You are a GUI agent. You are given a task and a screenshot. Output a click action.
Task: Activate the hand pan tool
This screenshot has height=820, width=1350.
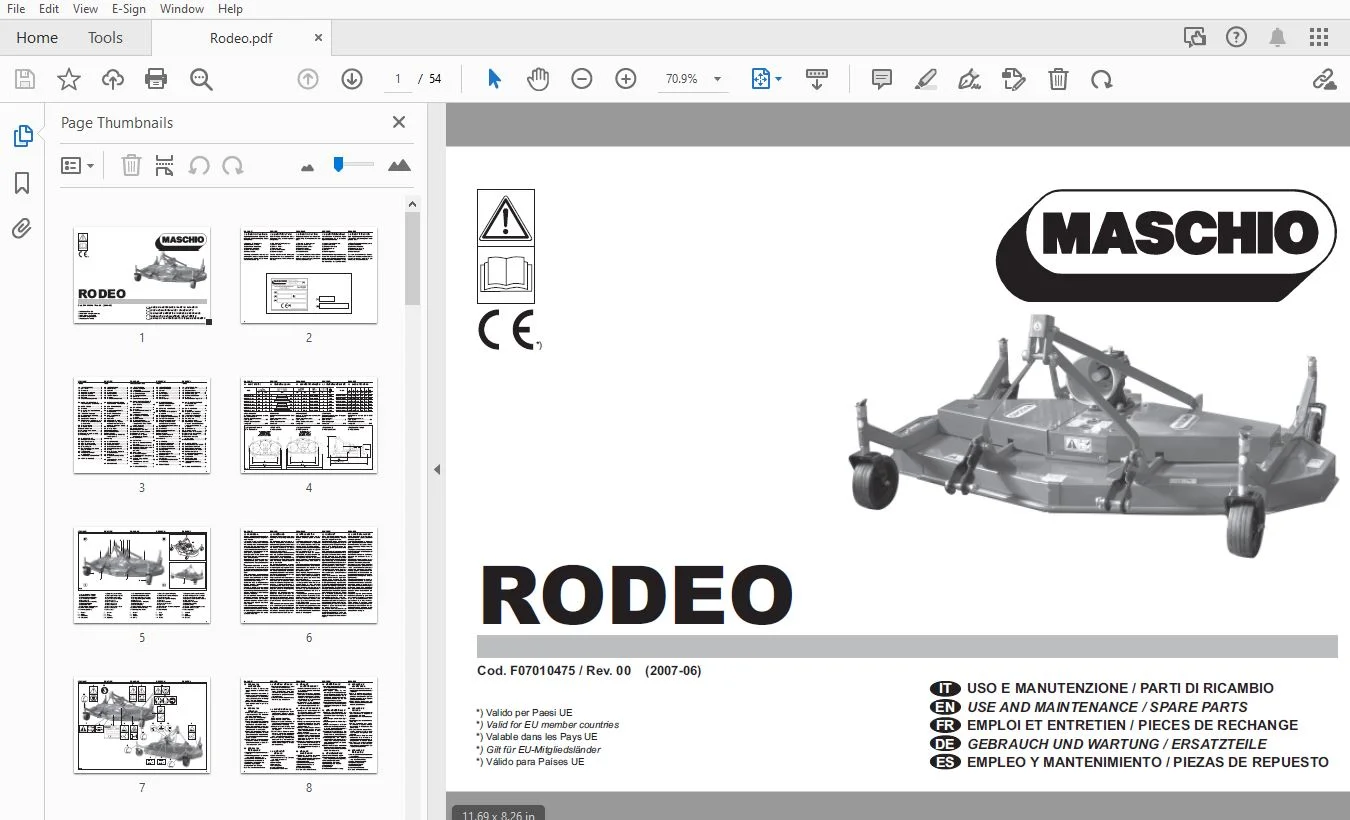(x=538, y=79)
